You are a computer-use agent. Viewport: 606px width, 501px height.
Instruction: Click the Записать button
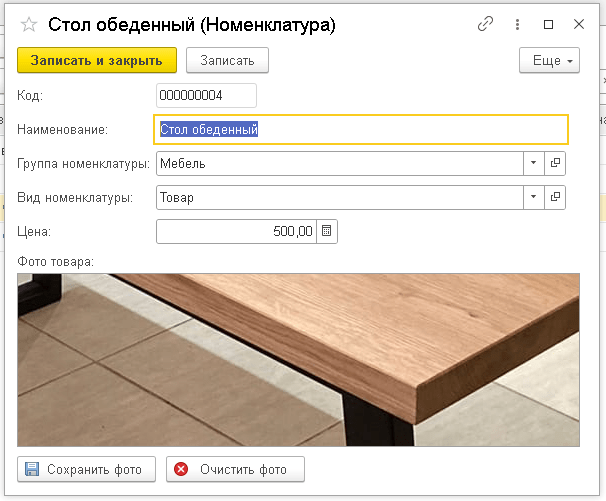[x=227, y=60]
